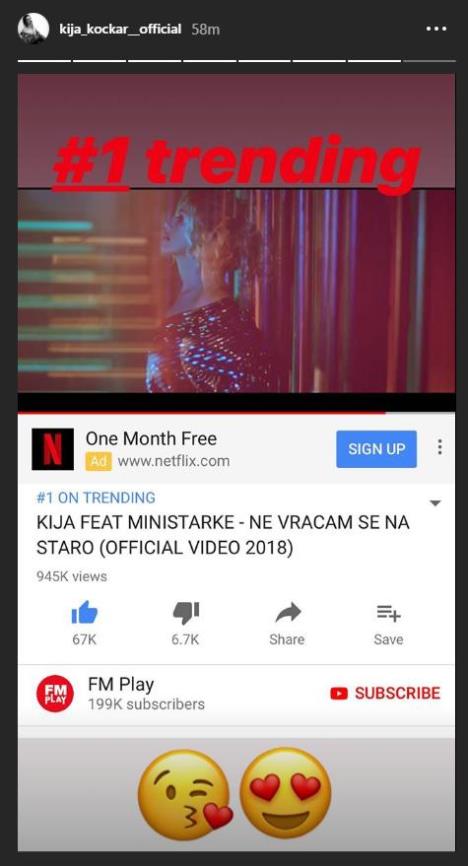Tap the heart-eyes emoji sticker

[x=286, y=792]
